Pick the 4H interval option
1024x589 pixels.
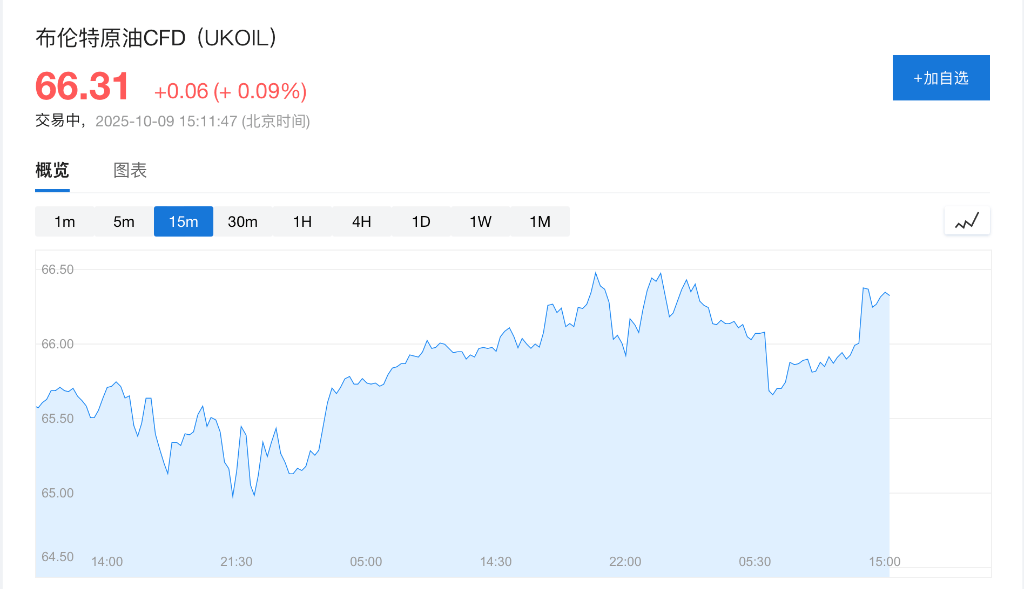pos(362,222)
